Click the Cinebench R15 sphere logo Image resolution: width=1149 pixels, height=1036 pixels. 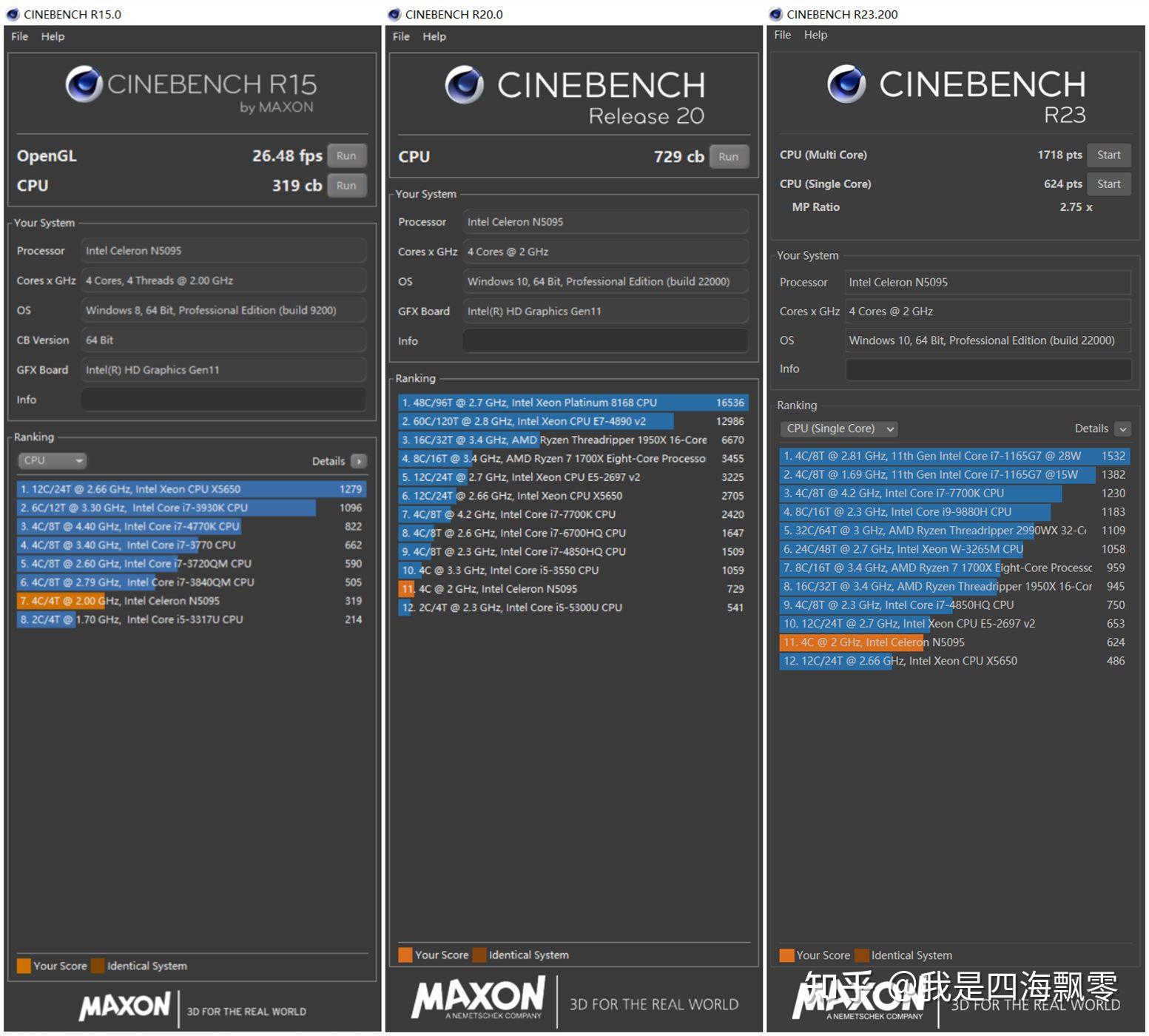coord(84,84)
